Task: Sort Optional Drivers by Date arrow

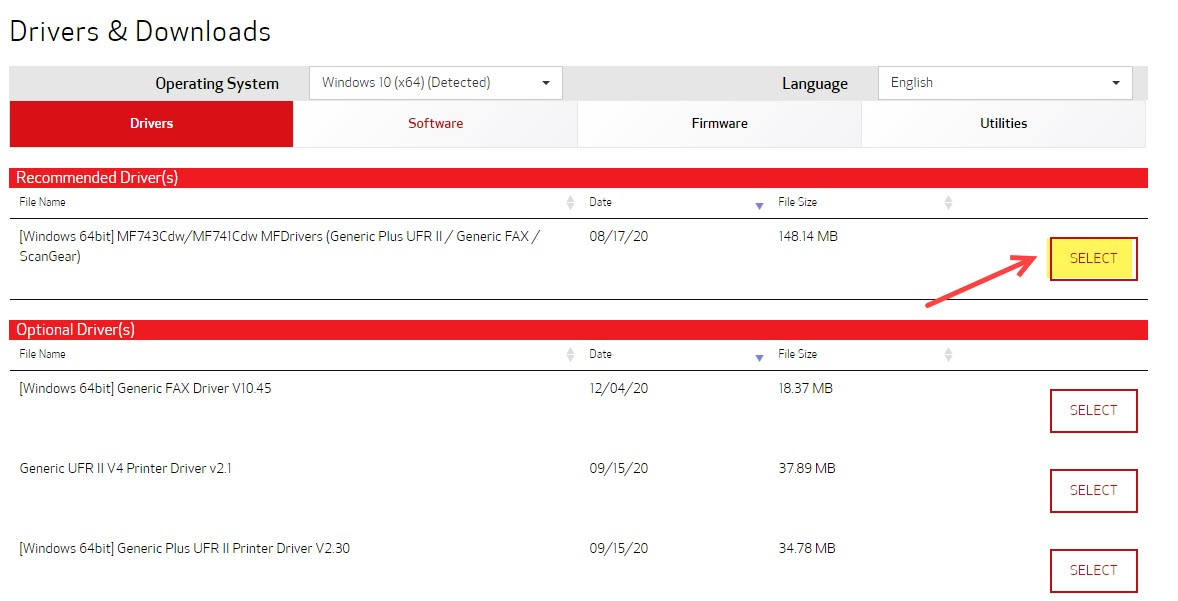Action: (760, 358)
